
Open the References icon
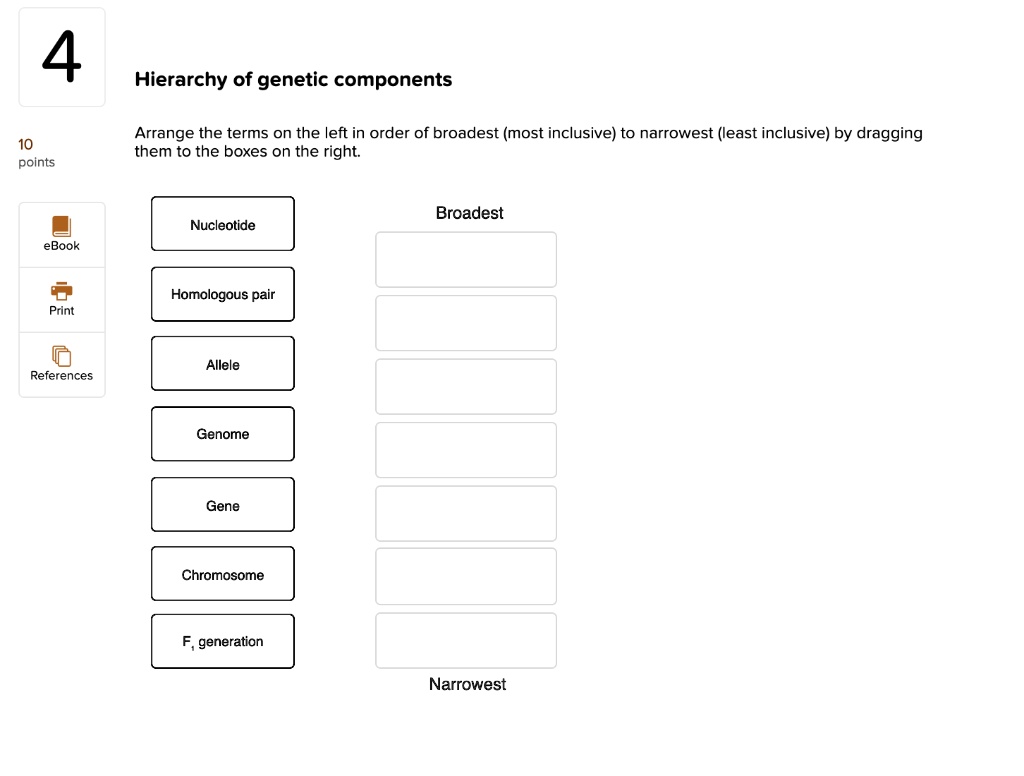click(x=61, y=364)
